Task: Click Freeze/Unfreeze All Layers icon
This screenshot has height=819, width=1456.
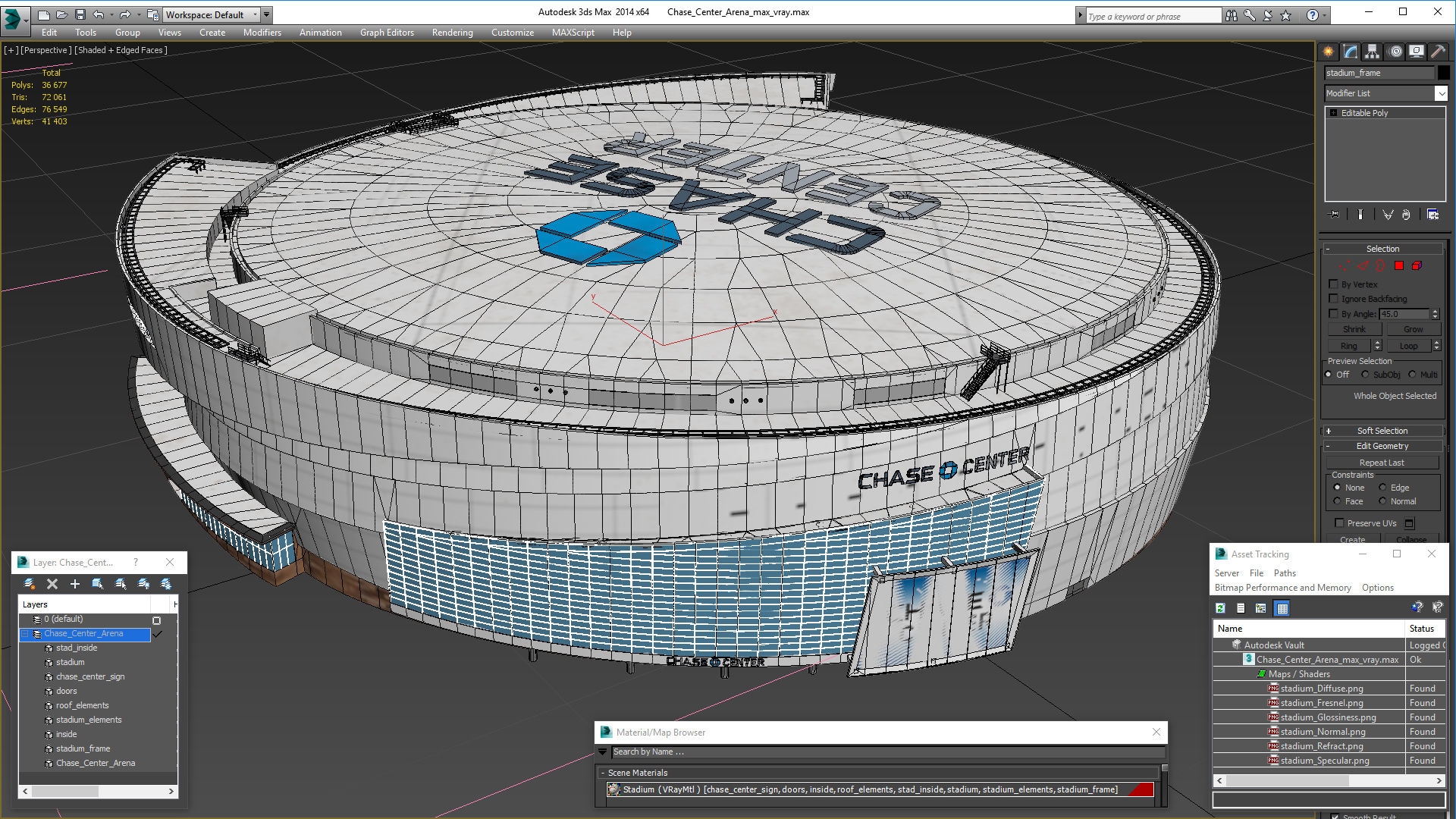Action: tap(166, 584)
